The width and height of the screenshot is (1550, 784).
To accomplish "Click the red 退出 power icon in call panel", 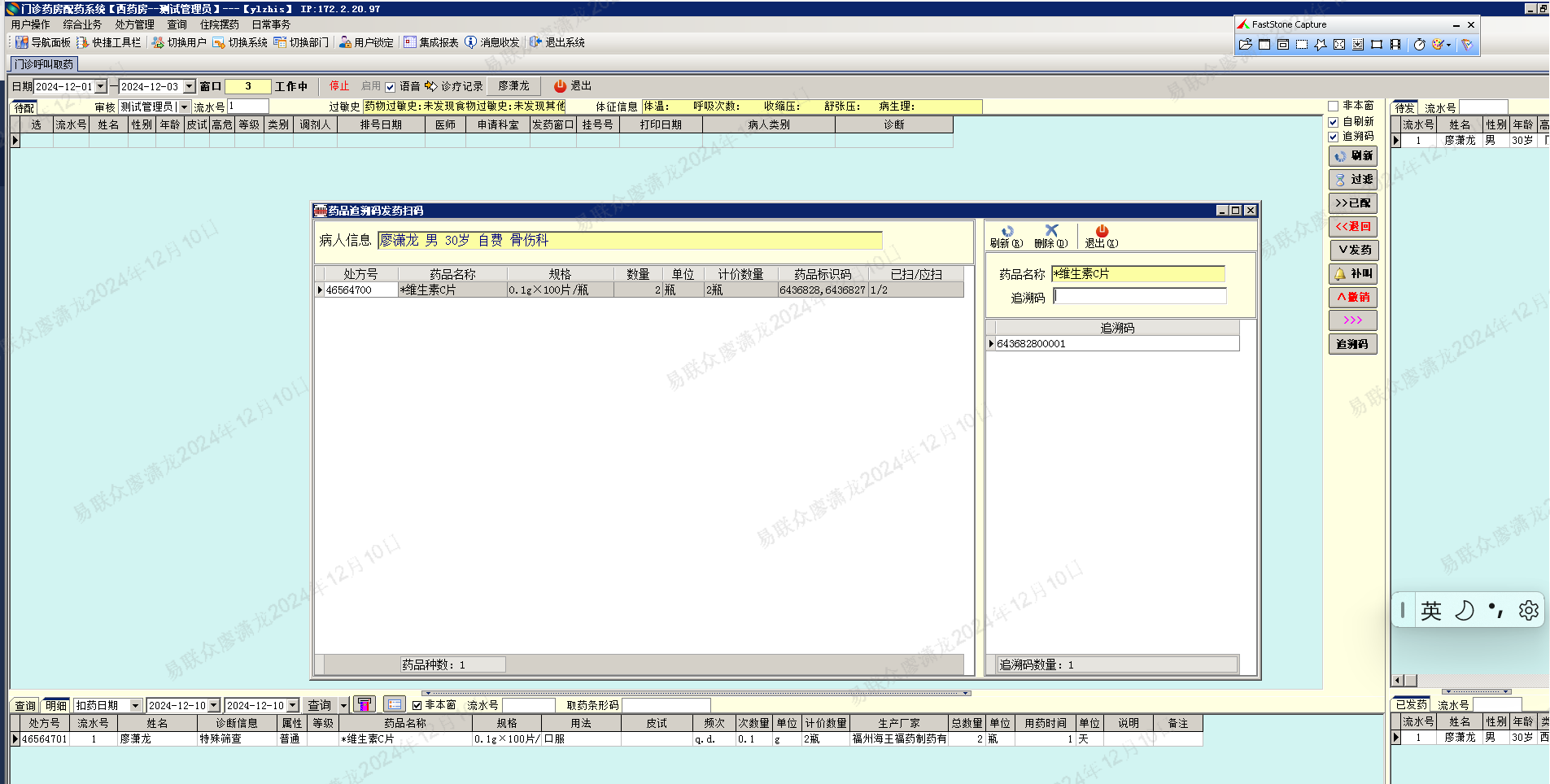I will pos(560,86).
